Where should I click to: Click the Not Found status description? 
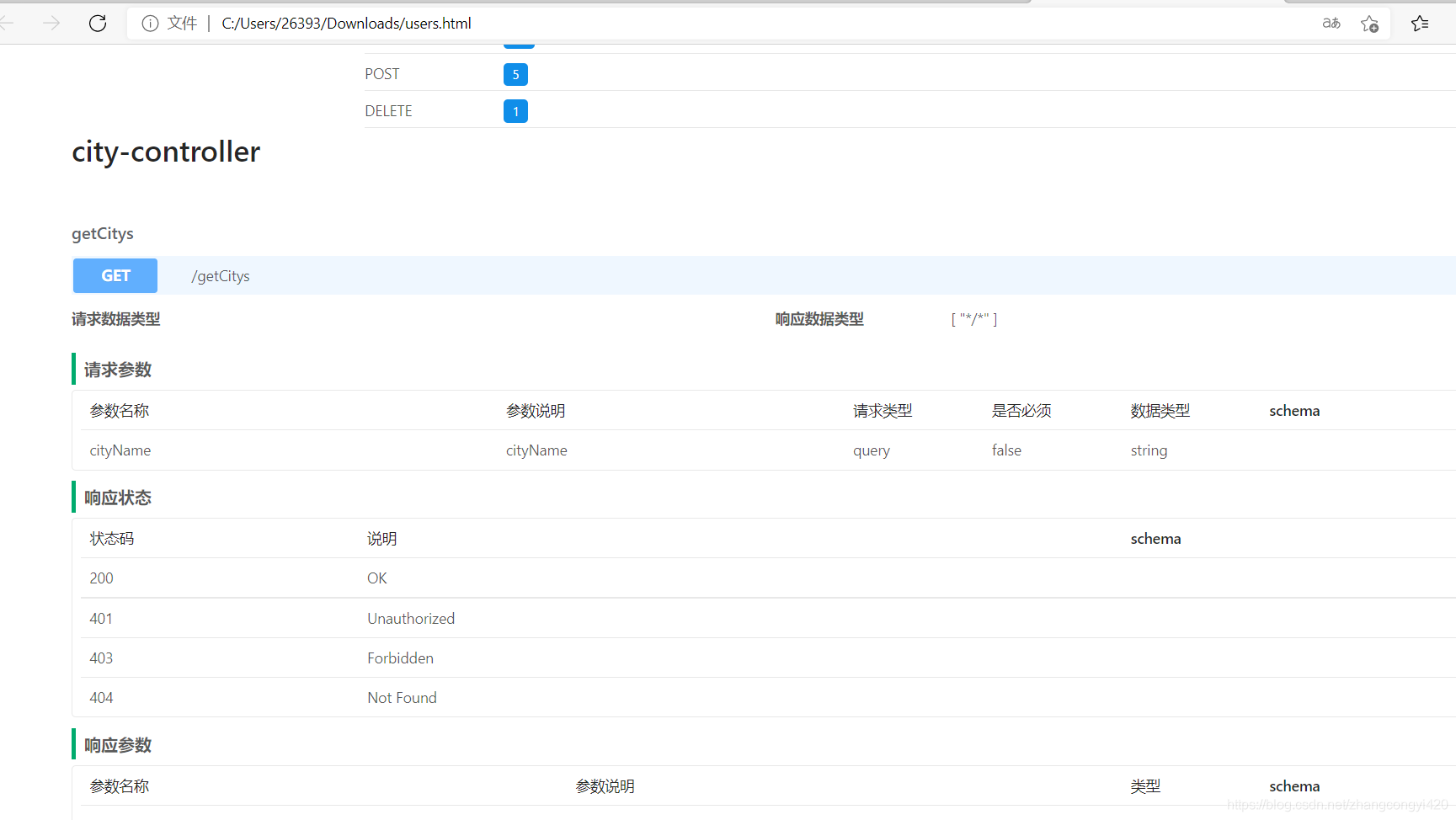pyautogui.click(x=402, y=698)
